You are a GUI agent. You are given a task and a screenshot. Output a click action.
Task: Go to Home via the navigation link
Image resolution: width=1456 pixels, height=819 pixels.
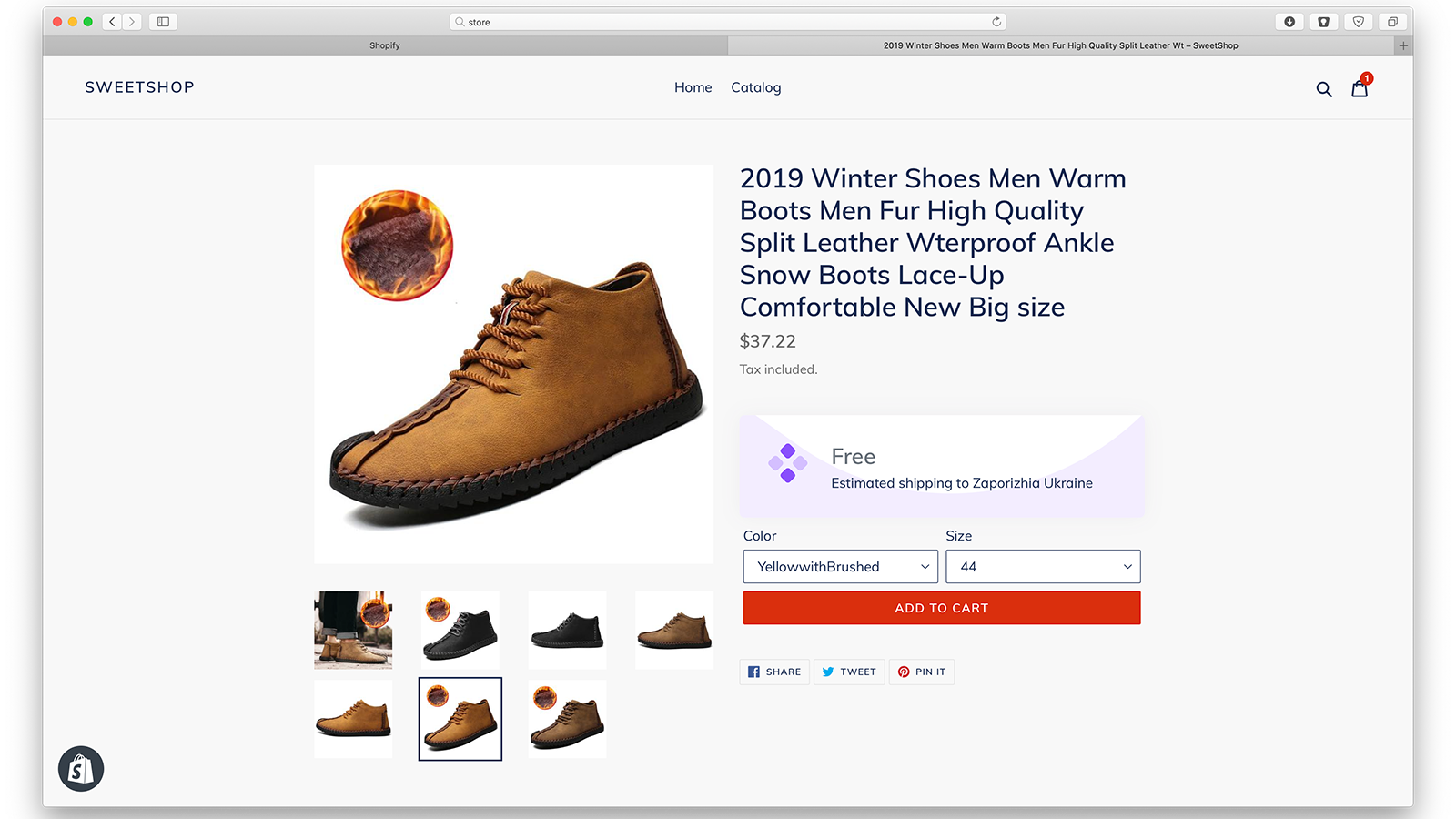(693, 87)
